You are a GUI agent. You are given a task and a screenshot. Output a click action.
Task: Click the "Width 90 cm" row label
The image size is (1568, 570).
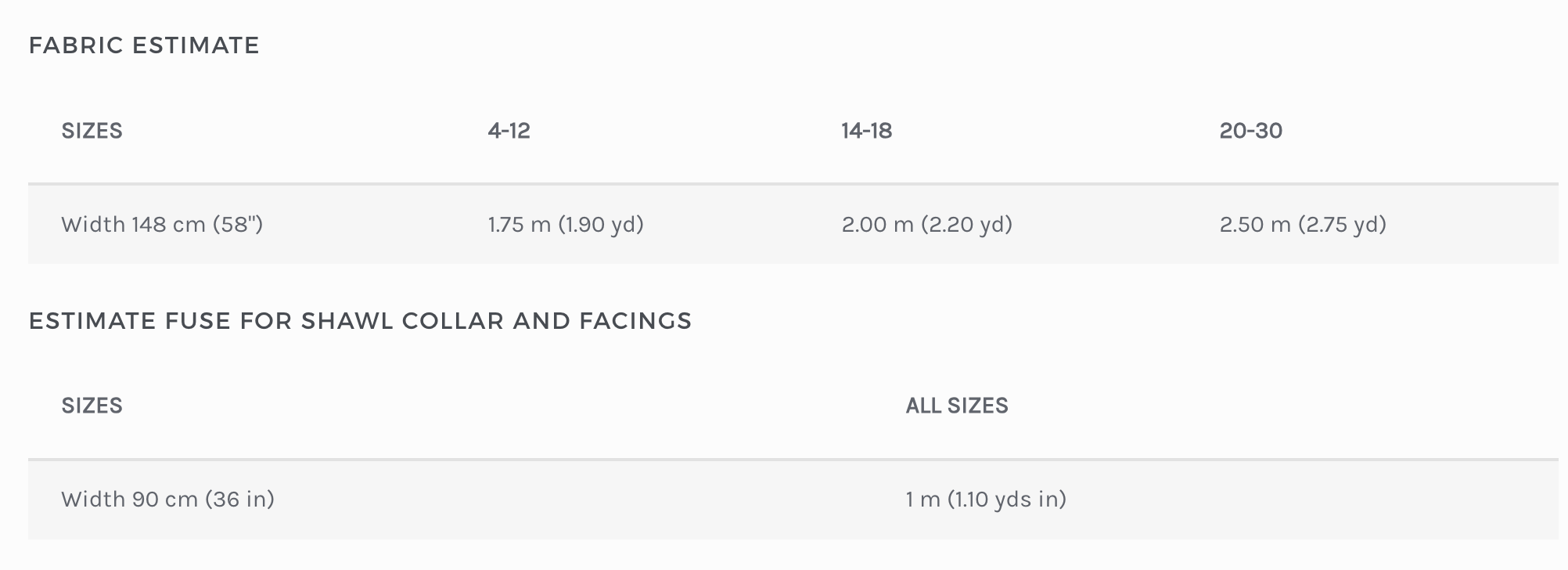[129, 500]
